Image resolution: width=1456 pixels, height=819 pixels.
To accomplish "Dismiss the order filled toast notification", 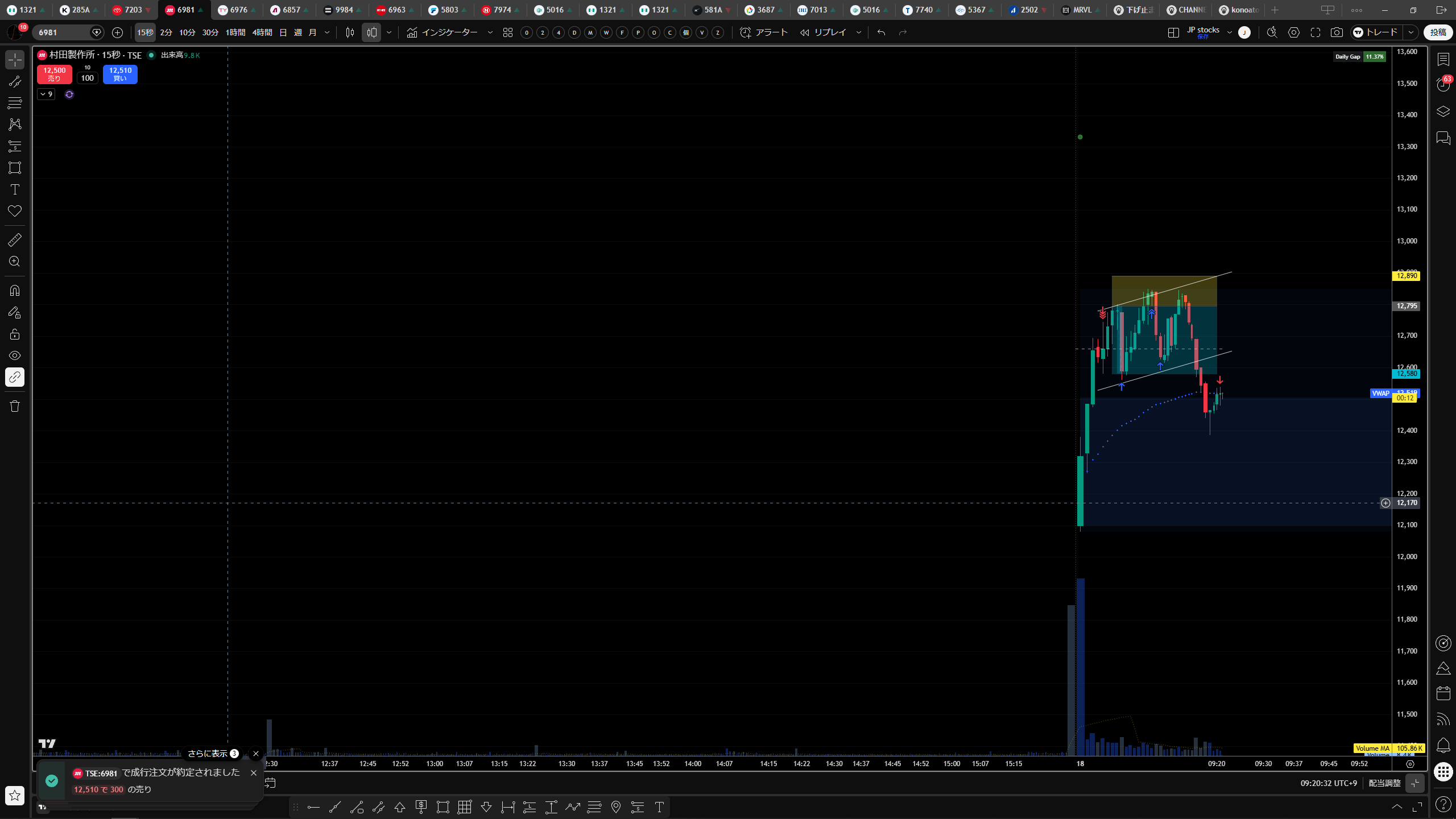I will pos(254,773).
